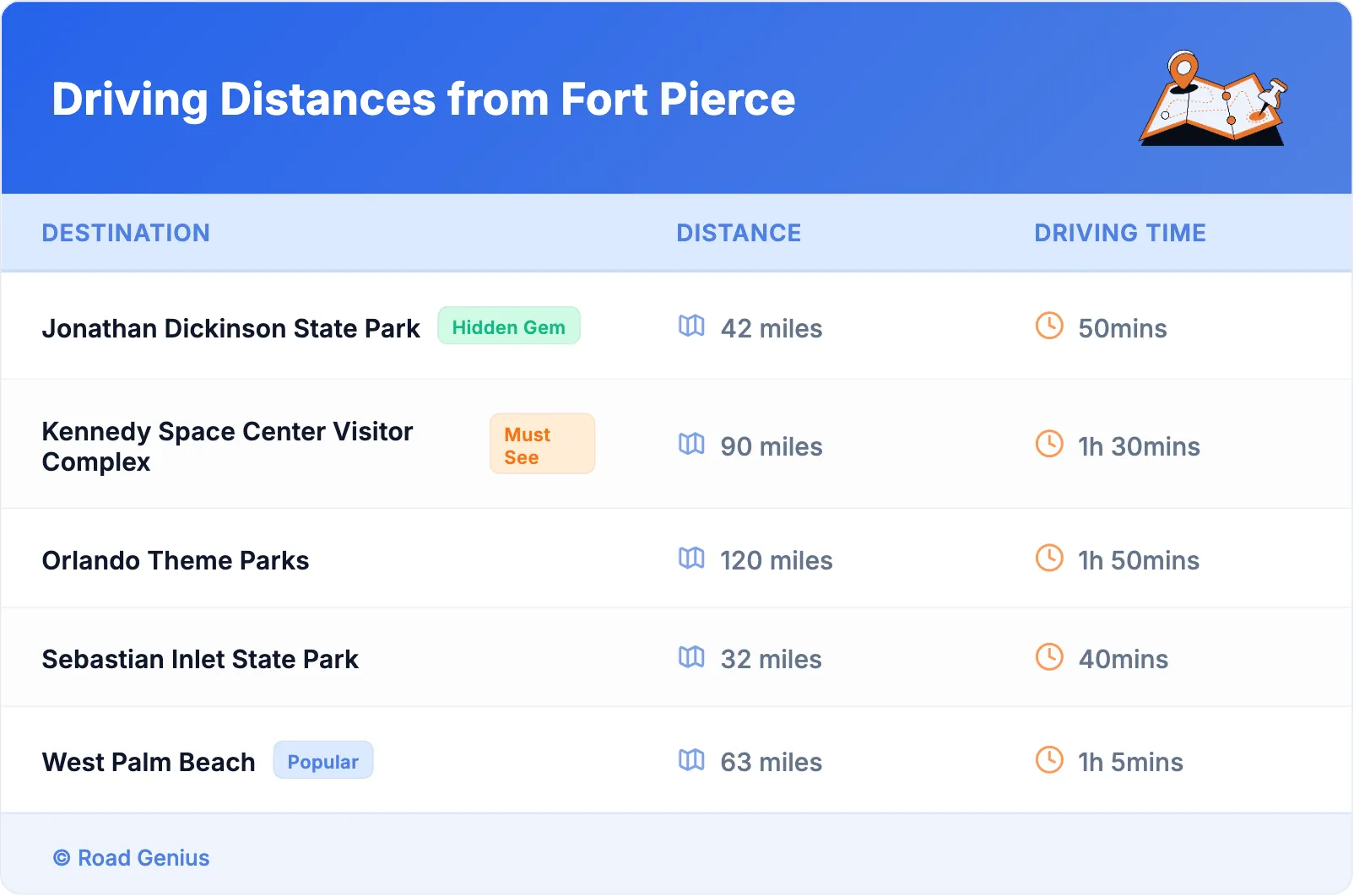The height and width of the screenshot is (896, 1354).
Task: Click the 1h 50mins driving time
Action: (1139, 560)
